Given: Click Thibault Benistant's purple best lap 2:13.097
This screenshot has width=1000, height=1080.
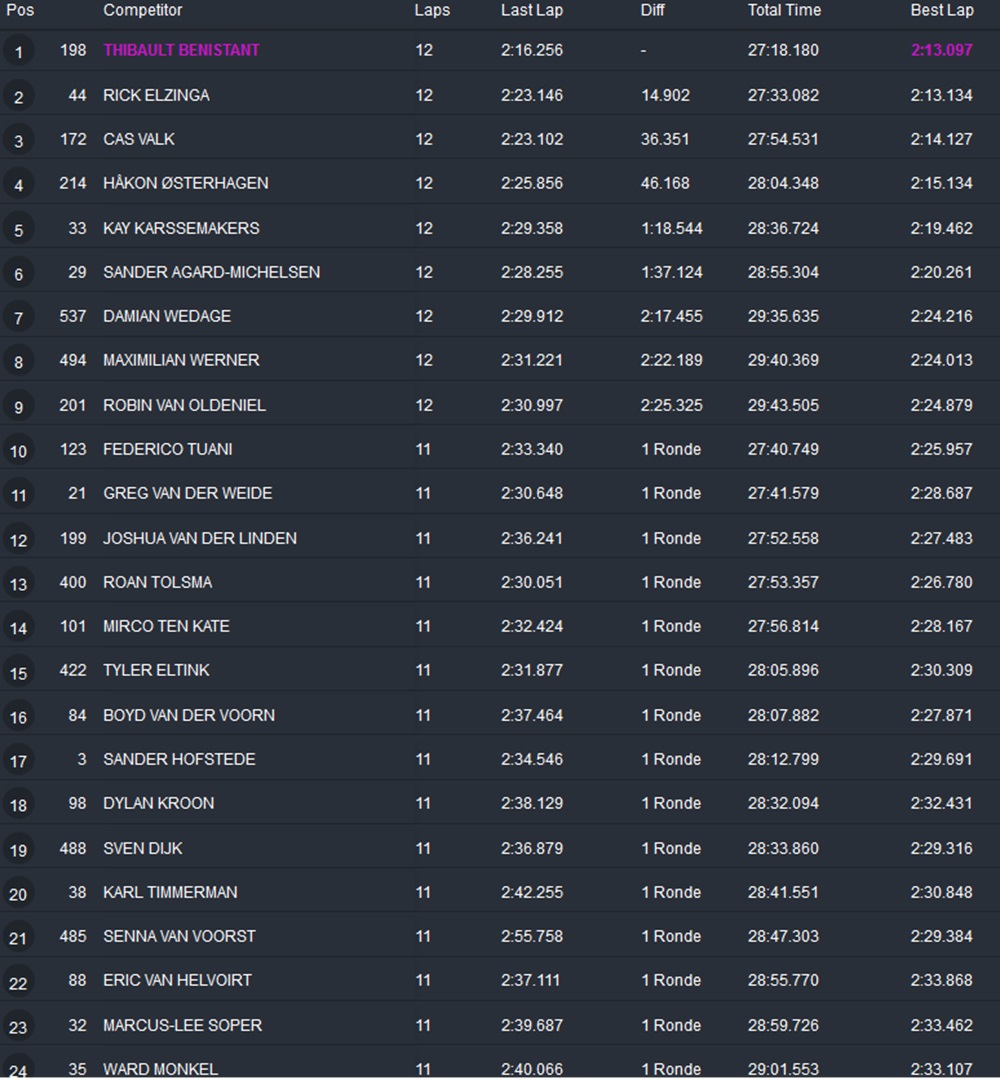Looking at the screenshot, I should (941, 50).
